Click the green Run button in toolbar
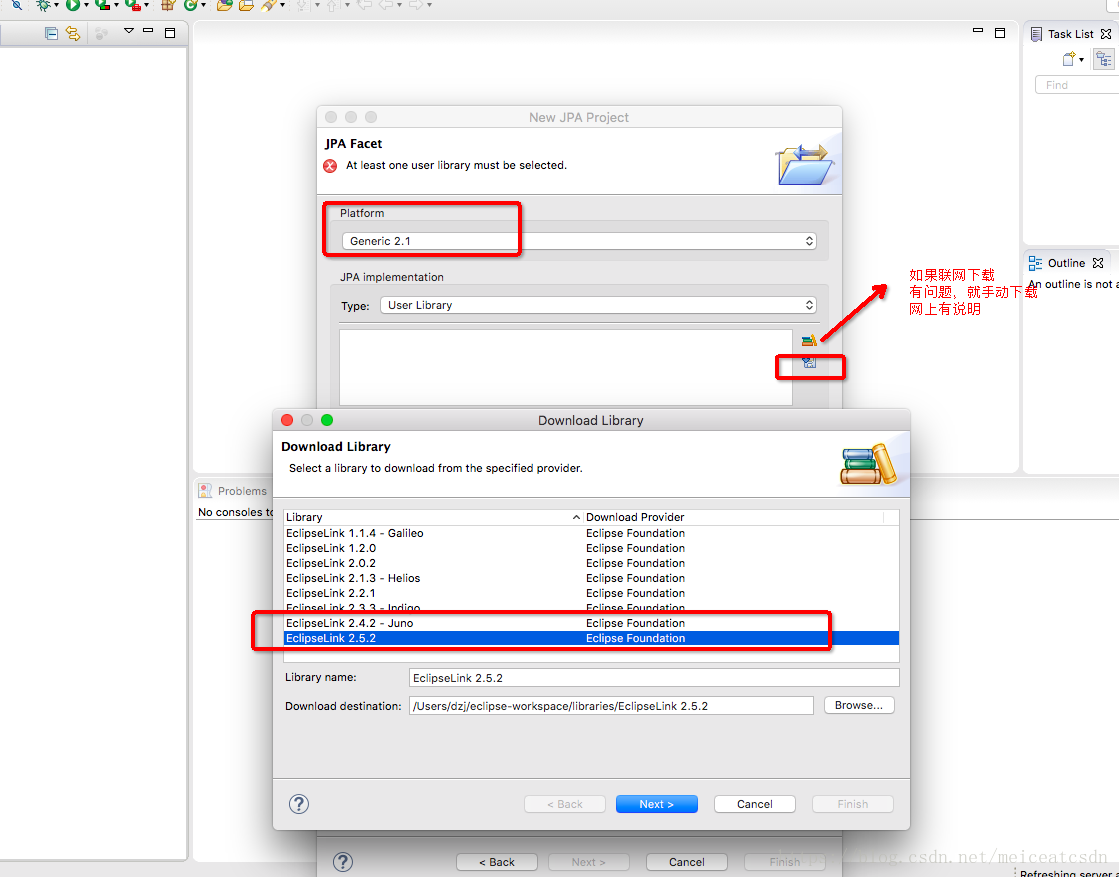Image resolution: width=1119 pixels, height=877 pixels. pos(72,5)
